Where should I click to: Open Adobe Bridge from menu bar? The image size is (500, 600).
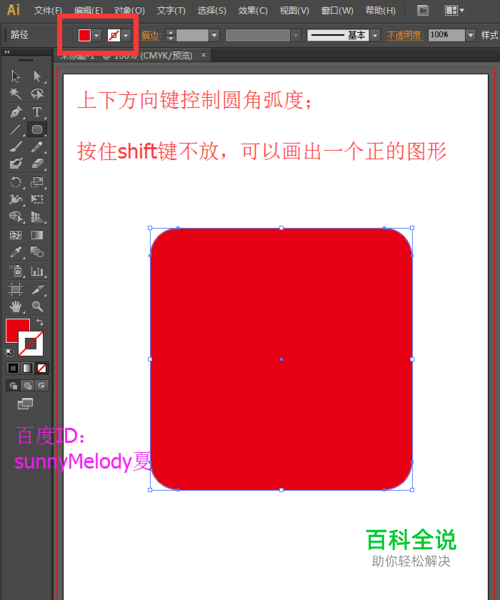pyautogui.click(x=423, y=10)
